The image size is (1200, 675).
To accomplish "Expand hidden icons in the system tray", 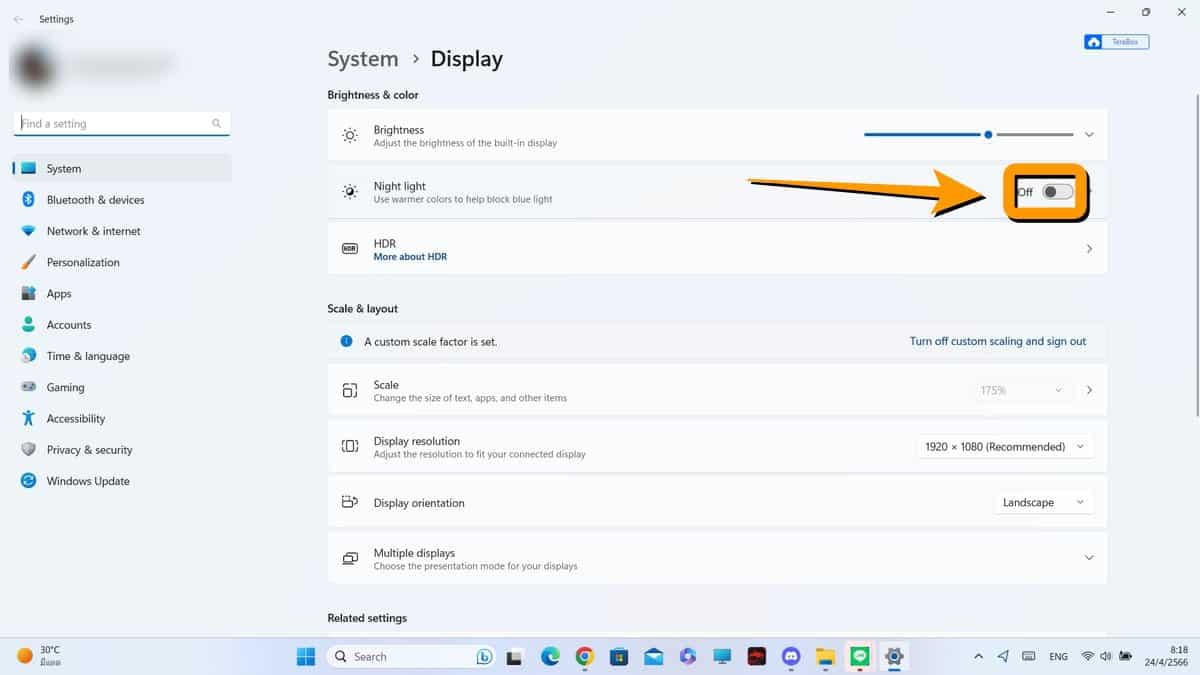I will click(x=978, y=656).
